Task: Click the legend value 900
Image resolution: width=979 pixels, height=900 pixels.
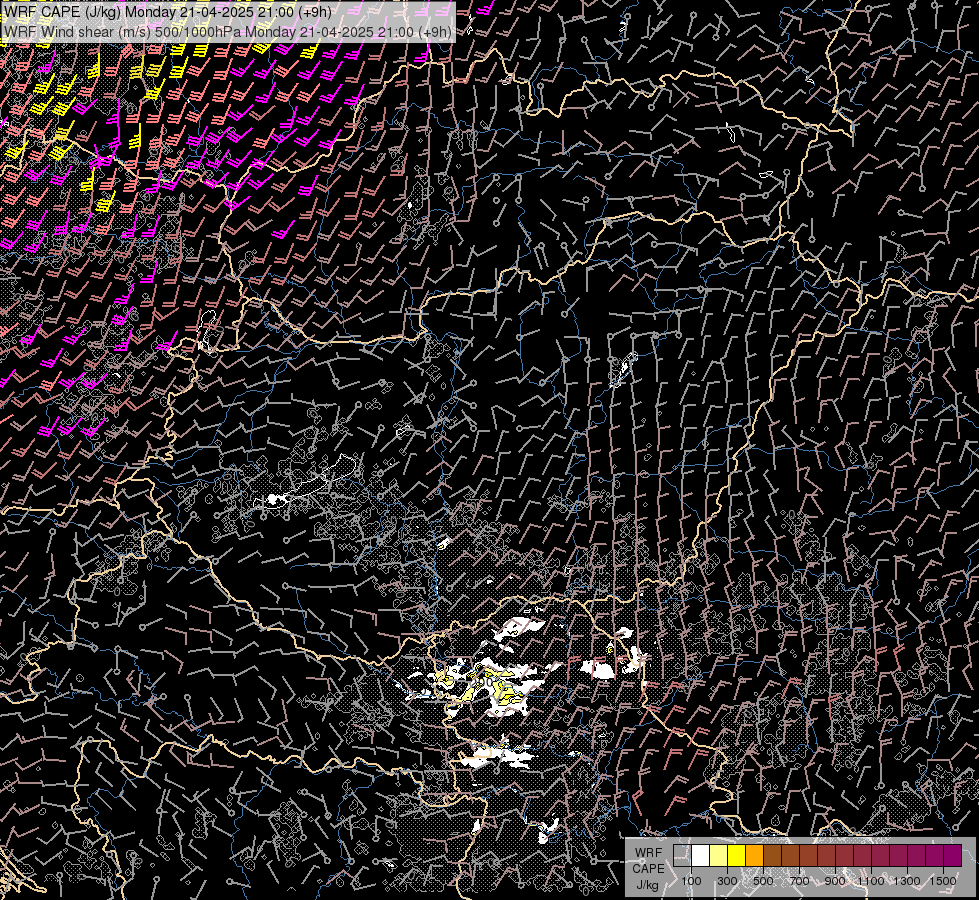Action: tap(835, 881)
